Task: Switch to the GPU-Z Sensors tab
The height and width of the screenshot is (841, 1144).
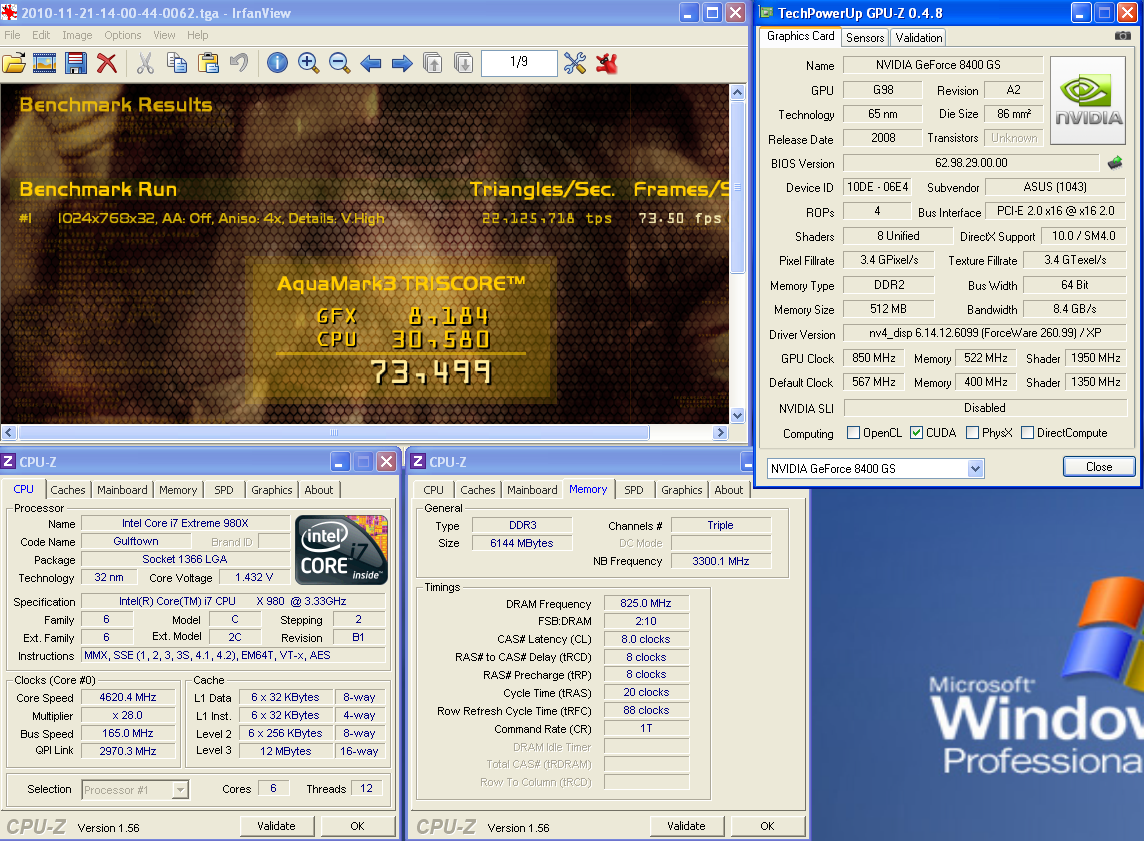Action: (865, 38)
